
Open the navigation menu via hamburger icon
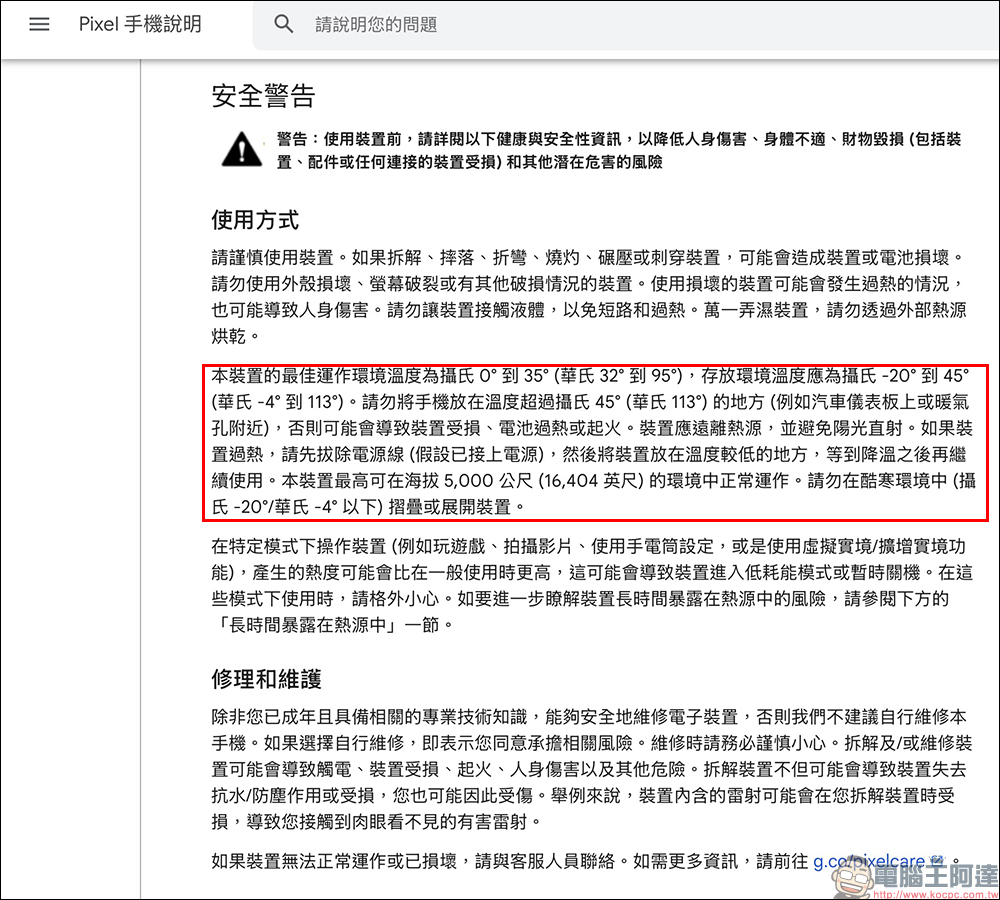[x=39, y=24]
